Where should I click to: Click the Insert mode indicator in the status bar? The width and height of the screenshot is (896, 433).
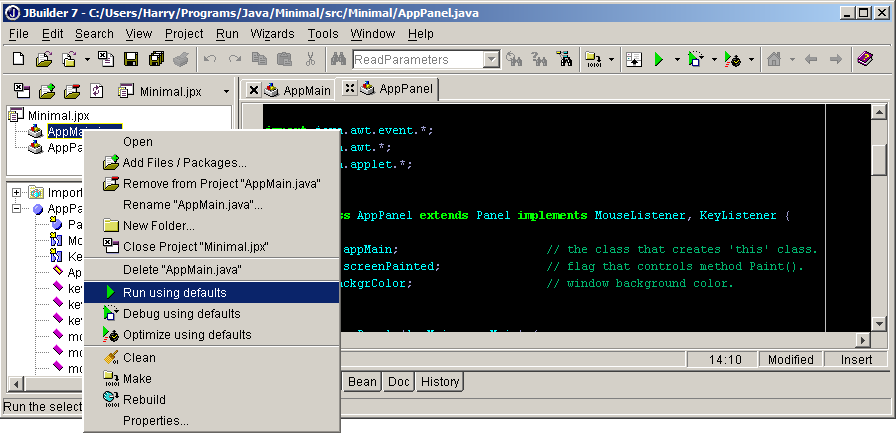[x=857, y=359]
